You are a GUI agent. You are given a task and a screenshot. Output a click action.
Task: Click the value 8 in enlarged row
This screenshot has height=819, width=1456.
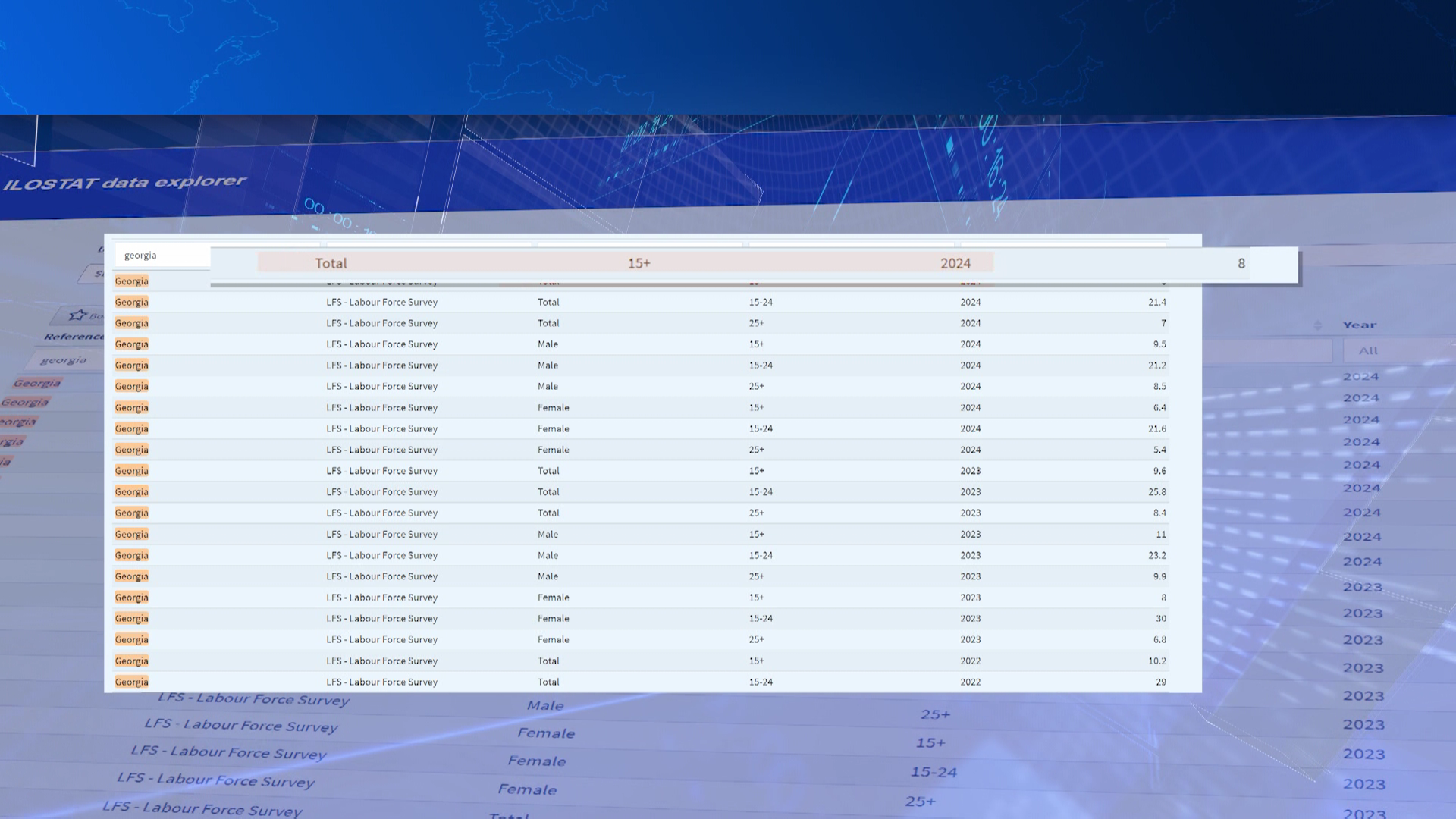pyautogui.click(x=1241, y=264)
